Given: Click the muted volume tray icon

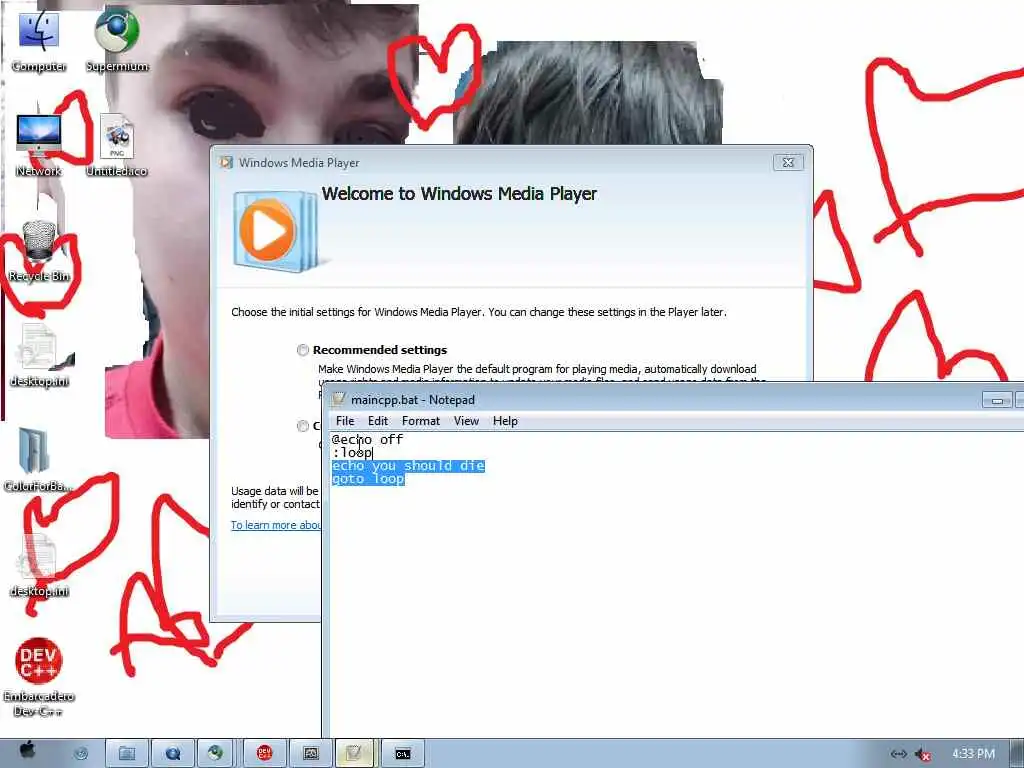Looking at the screenshot, I should point(923,754).
